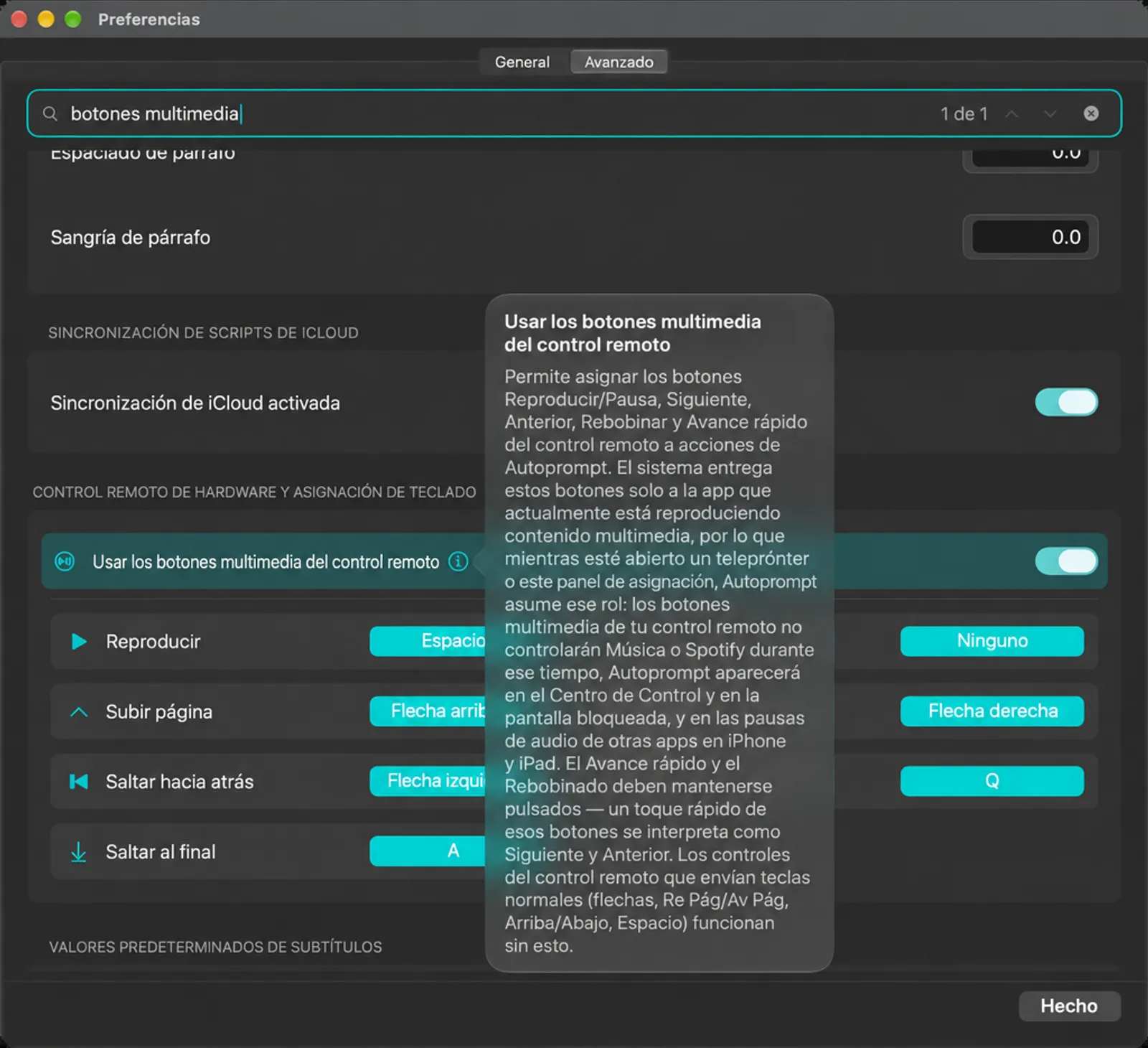Click the Saltar hacia atrás row label

coord(179,781)
